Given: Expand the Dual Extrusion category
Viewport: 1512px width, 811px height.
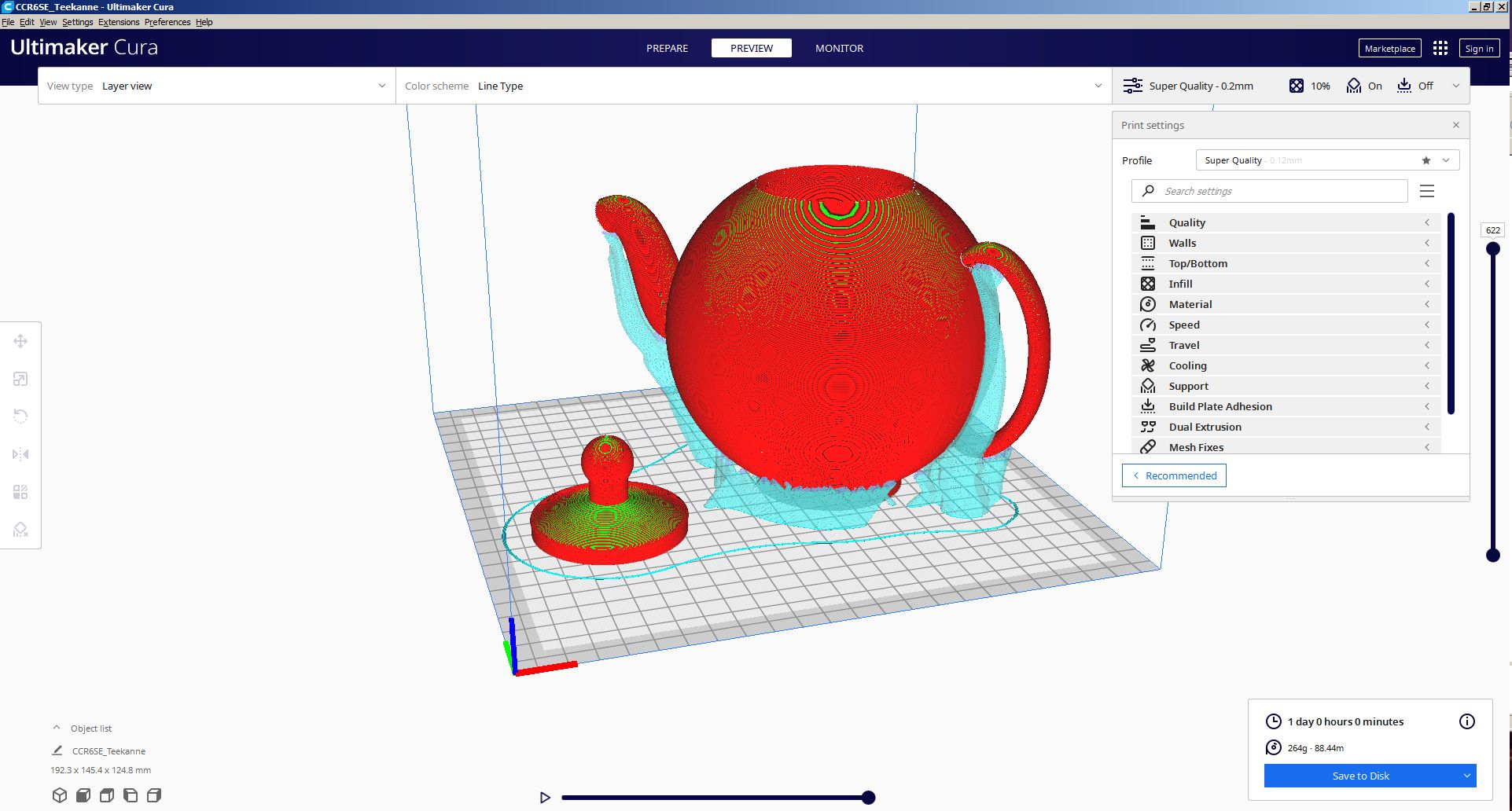Looking at the screenshot, I should [x=1286, y=427].
